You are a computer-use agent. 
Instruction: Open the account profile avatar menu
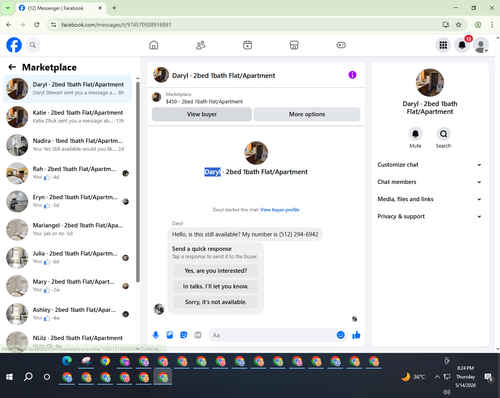[481, 45]
